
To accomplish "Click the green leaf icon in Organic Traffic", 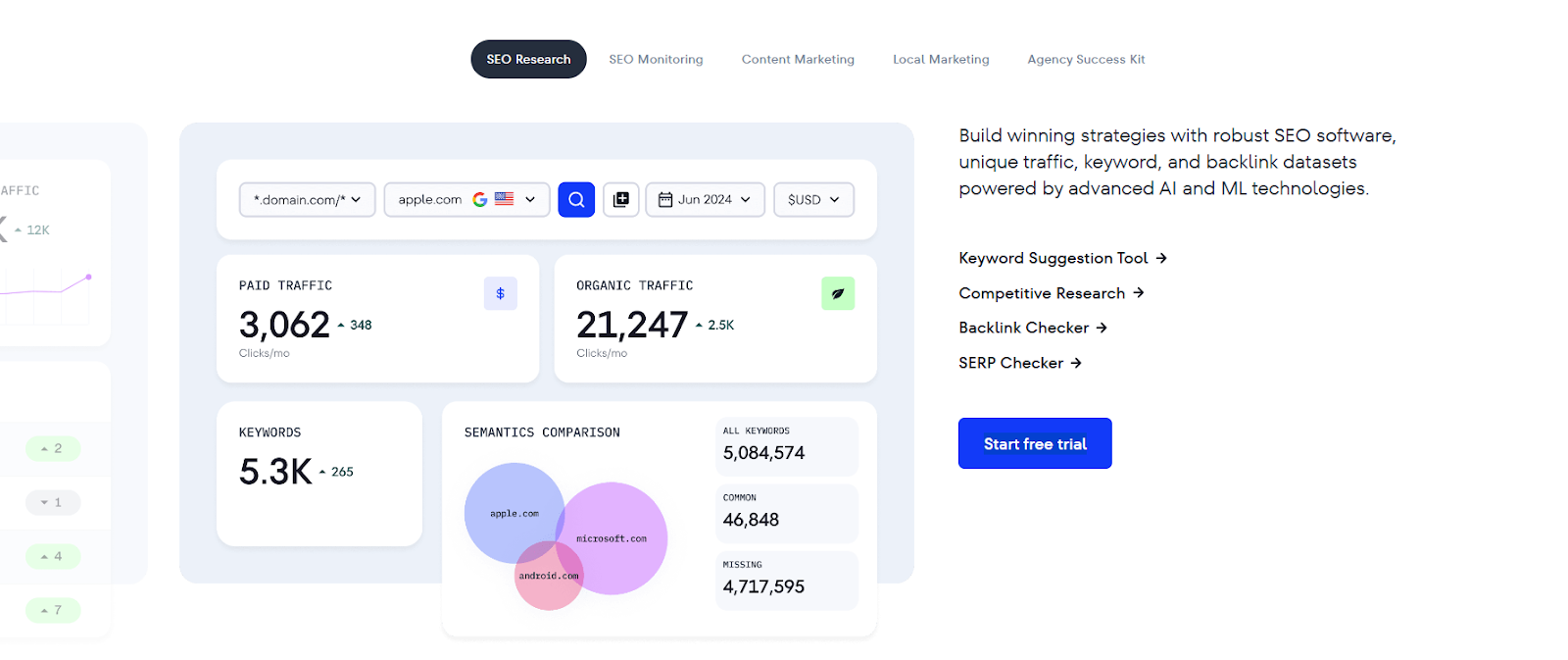I will pos(838,293).
